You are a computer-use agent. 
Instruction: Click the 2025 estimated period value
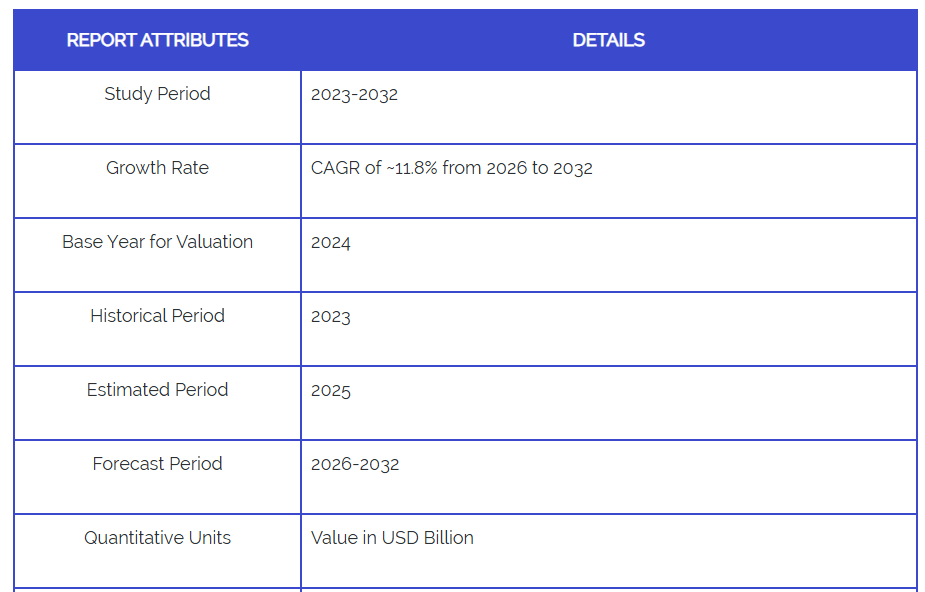click(331, 391)
